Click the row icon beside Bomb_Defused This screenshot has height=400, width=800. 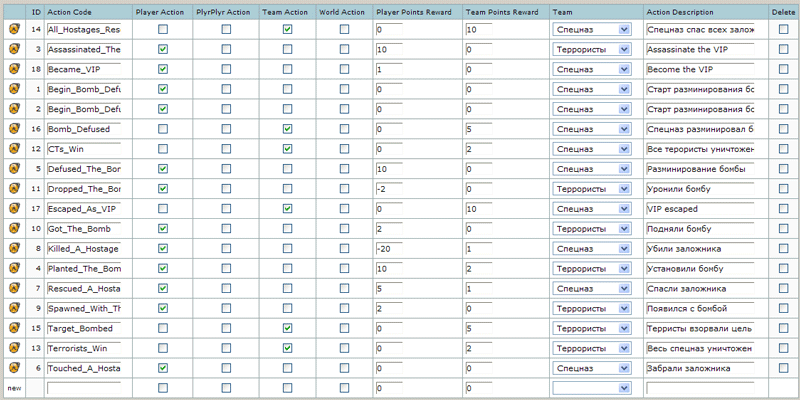point(14,129)
